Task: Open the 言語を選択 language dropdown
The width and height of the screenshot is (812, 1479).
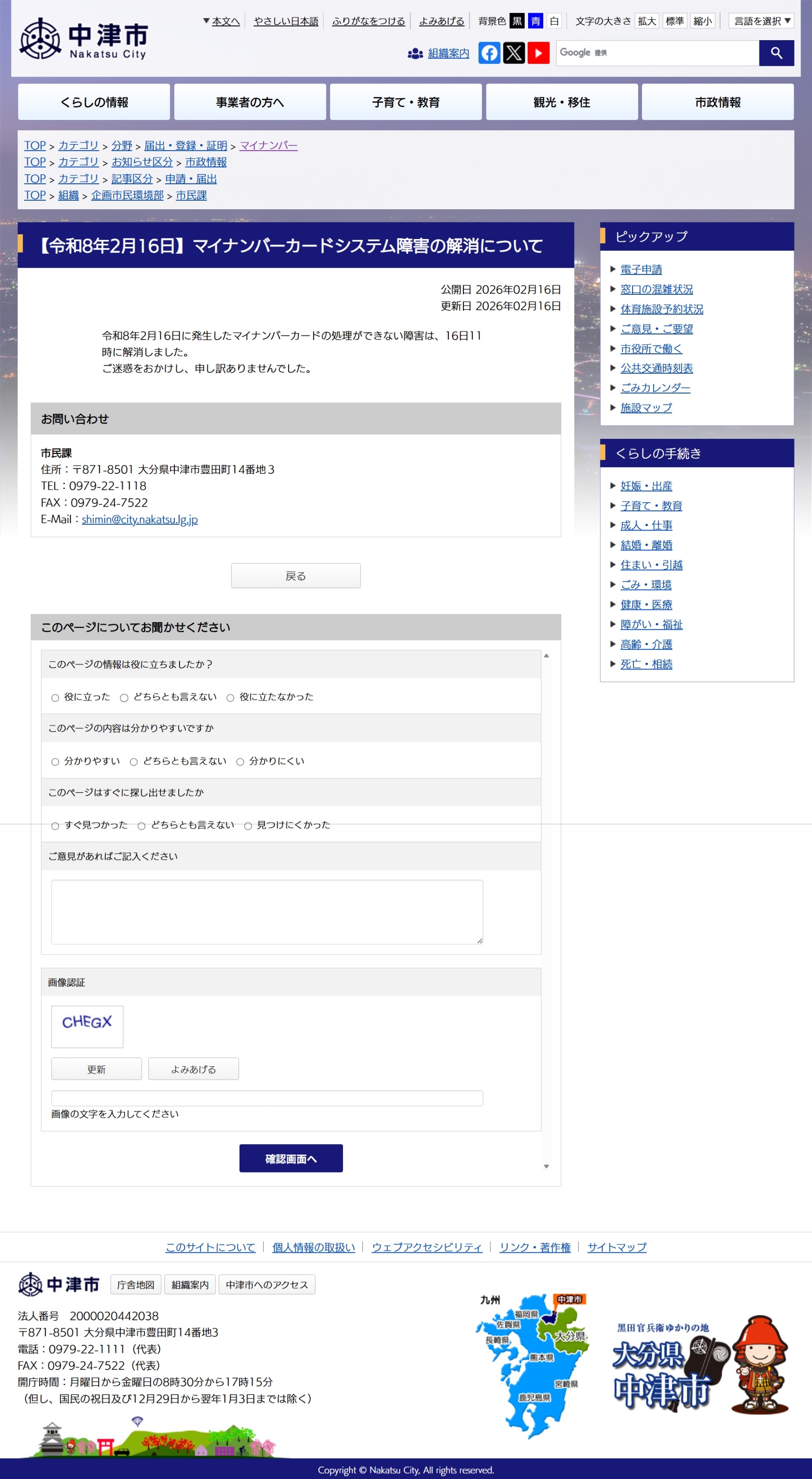Action: [761, 21]
